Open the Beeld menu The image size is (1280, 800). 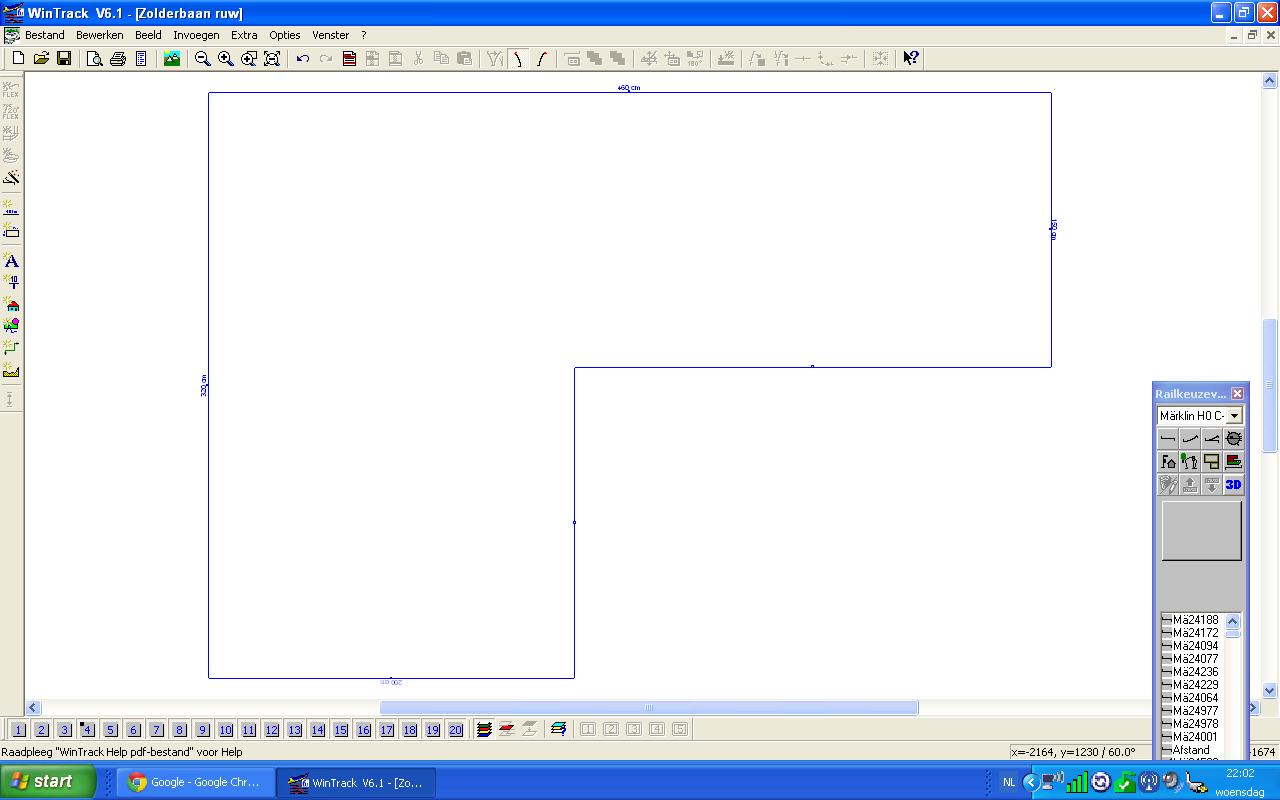click(x=148, y=35)
